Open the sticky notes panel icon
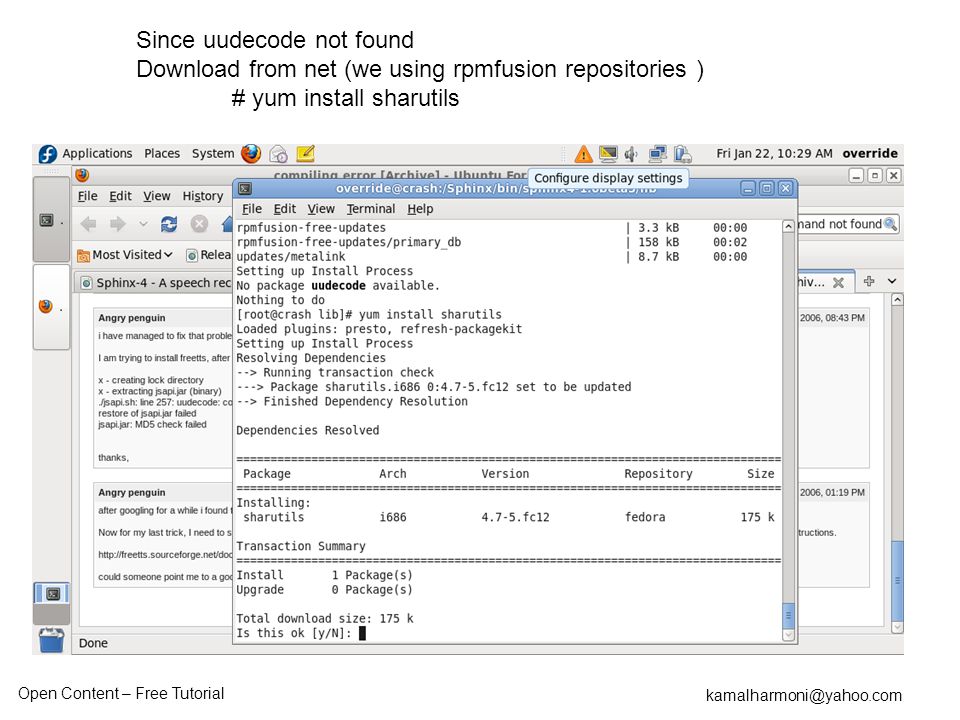960x720 pixels. [306, 153]
